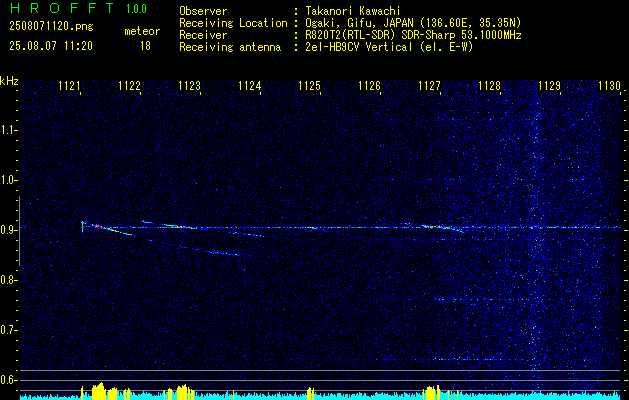Screen dimensions: 629x400
Task: Click the 1129 time axis label
Action: point(549,86)
